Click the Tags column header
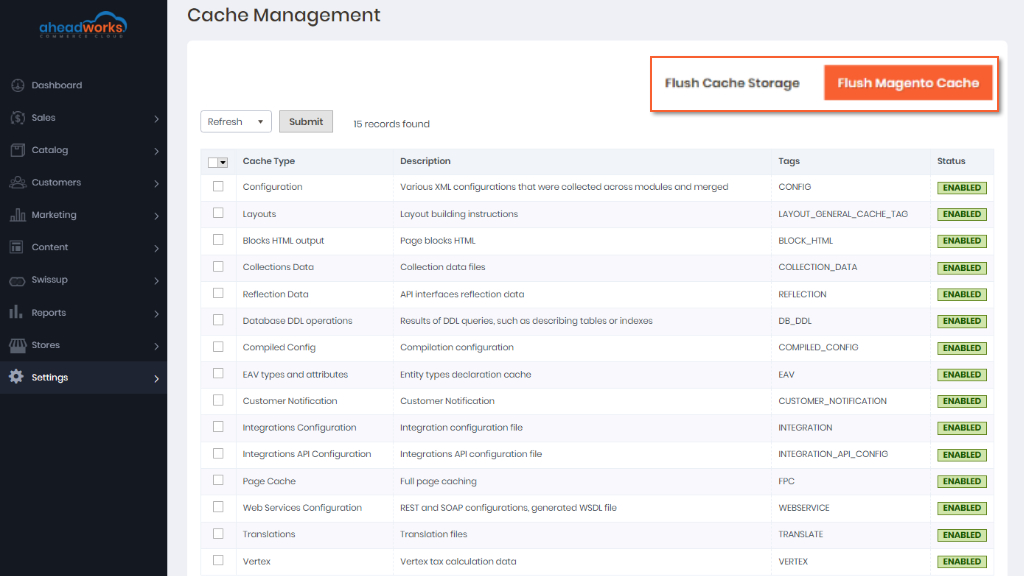Screen dimensions: 1024x576 789,161
